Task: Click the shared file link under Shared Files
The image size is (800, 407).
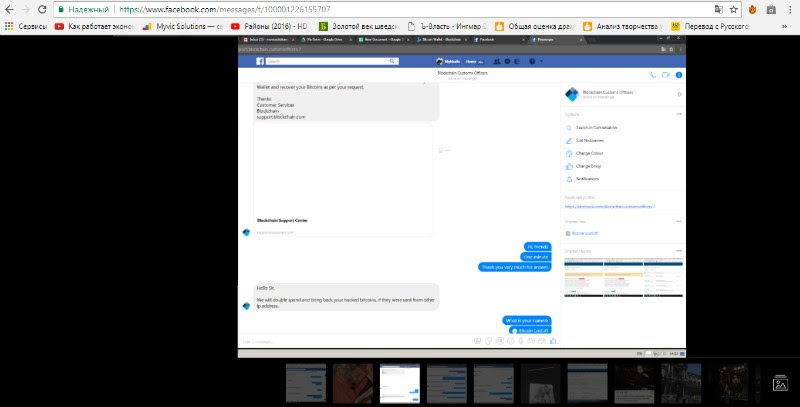Action: [584, 233]
